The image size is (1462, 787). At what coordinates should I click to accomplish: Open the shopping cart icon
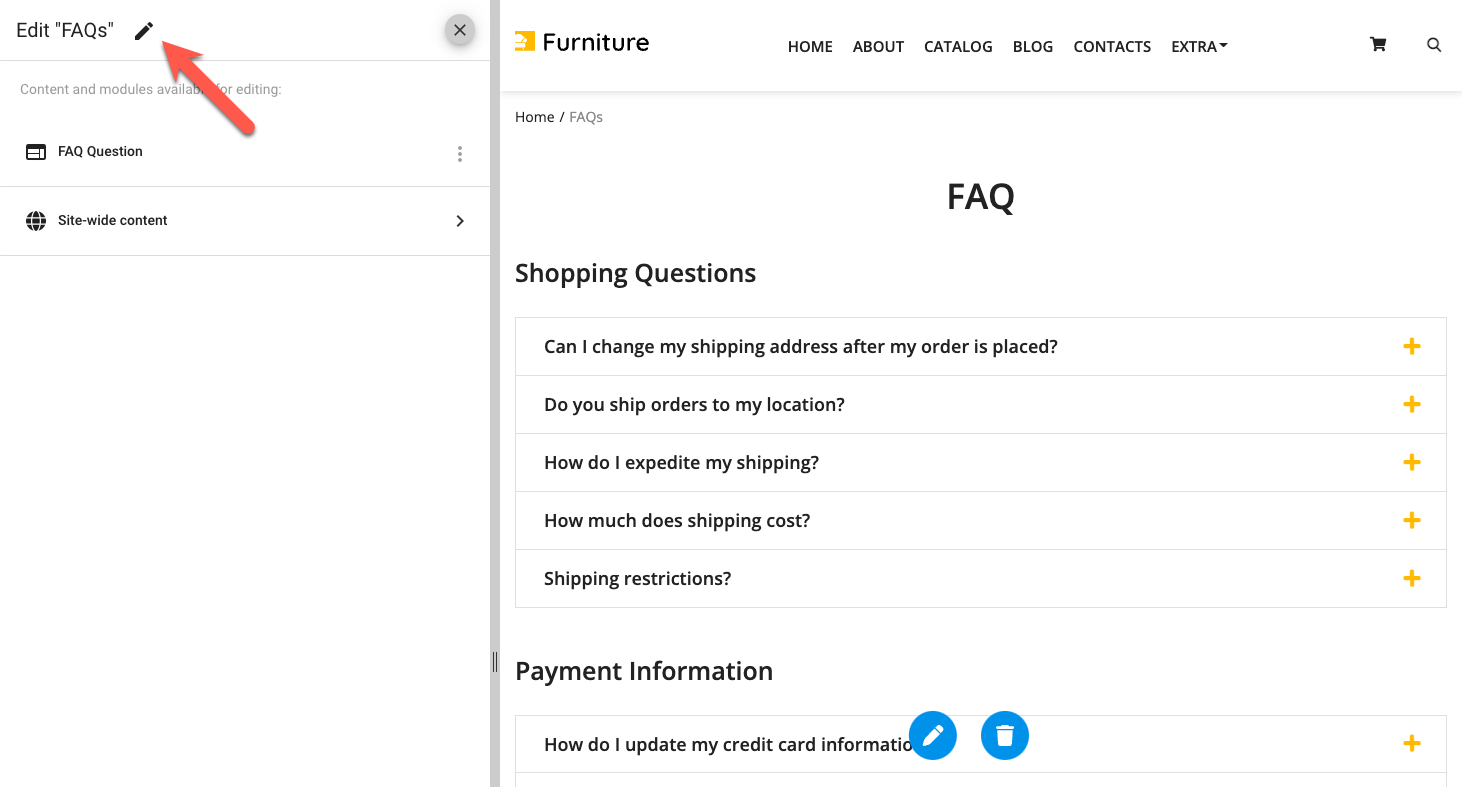[x=1378, y=45]
